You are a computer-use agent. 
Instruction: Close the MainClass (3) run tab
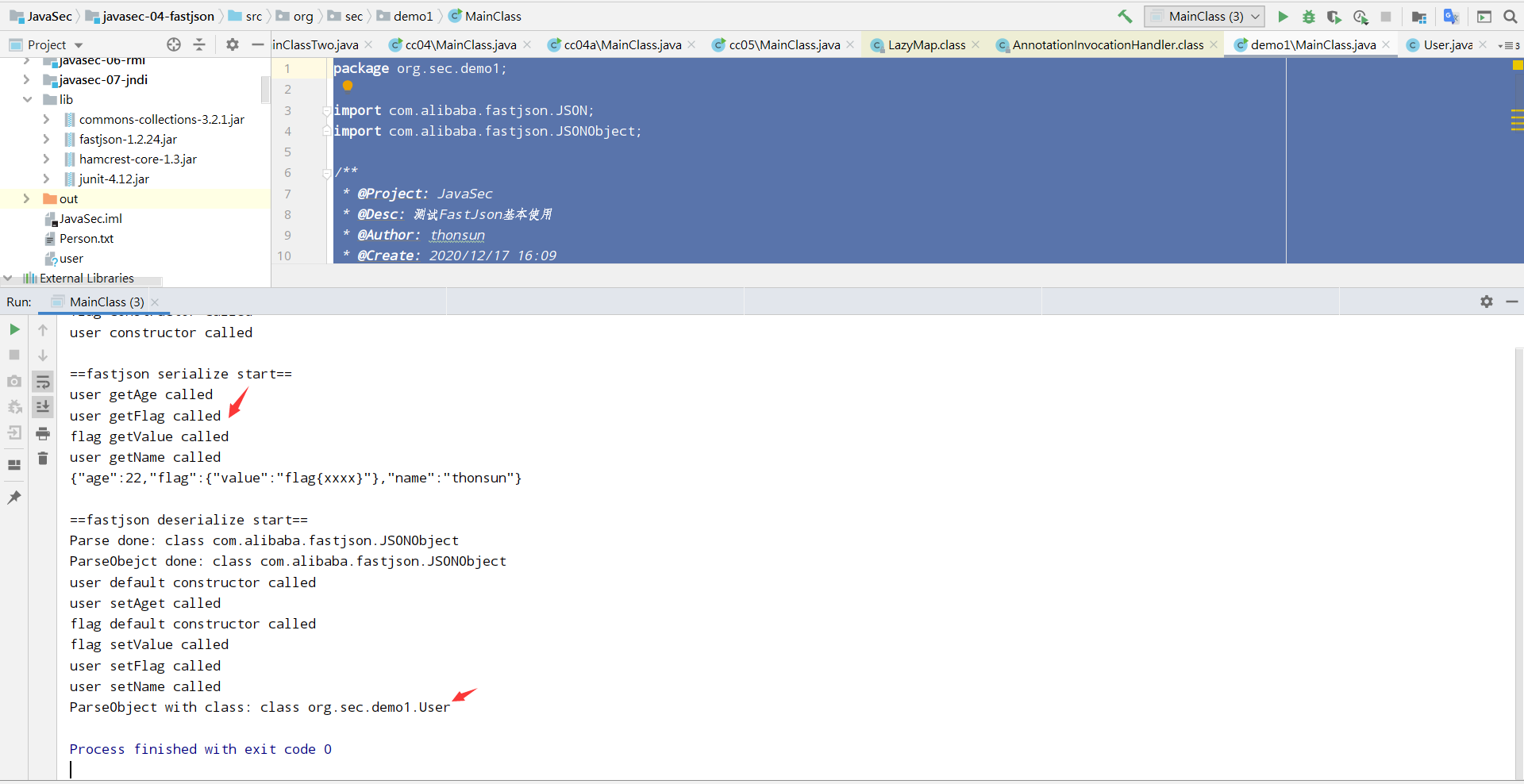point(155,302)
